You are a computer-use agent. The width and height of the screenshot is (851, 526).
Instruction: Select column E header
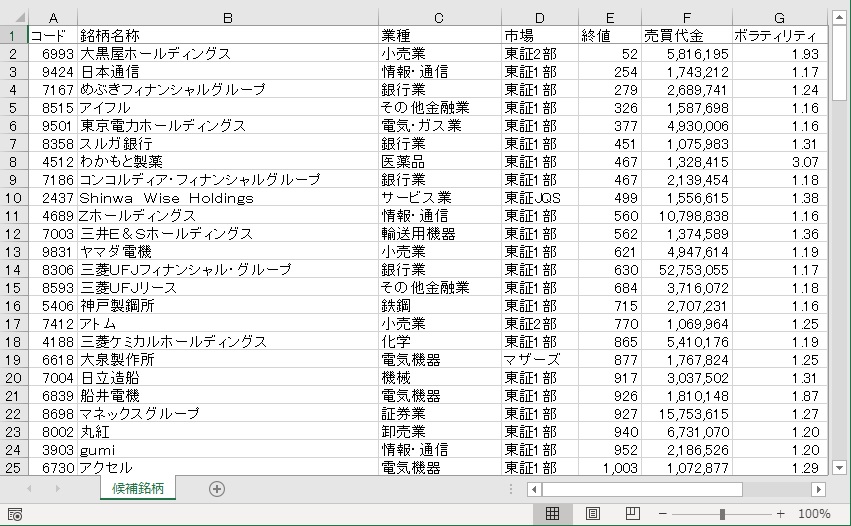(610, 18)
